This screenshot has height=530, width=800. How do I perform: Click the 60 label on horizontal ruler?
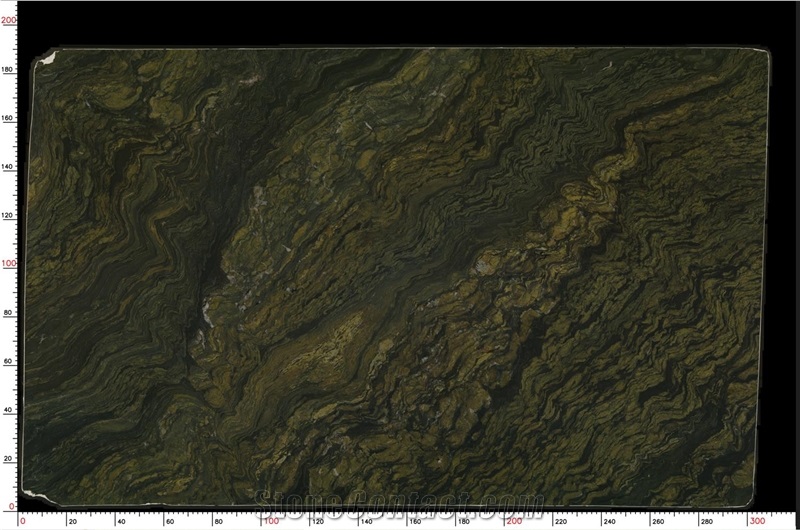pyautogui.click(x=170, y=521)
